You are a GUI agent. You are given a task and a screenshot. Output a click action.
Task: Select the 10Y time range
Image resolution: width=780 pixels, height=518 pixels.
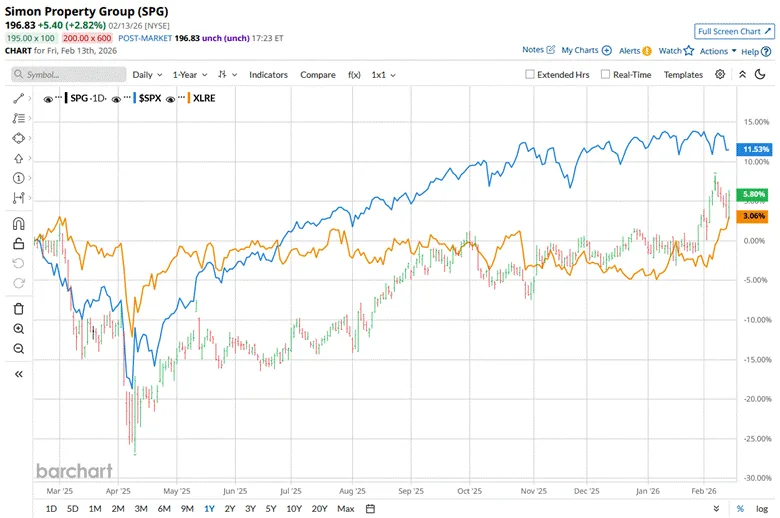coord(294,509)
